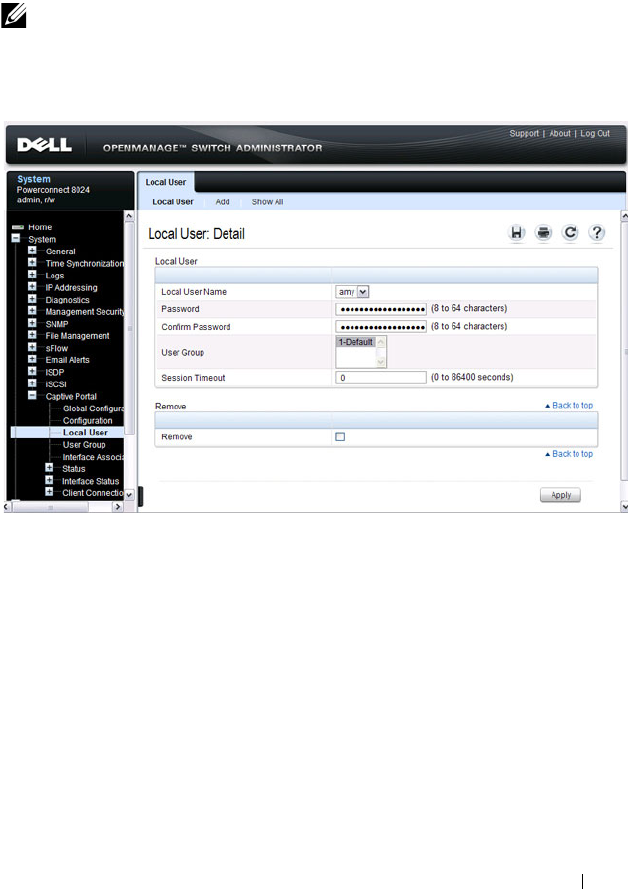
Task: Expand the Time Synchronization node
Action: point(32,262)
